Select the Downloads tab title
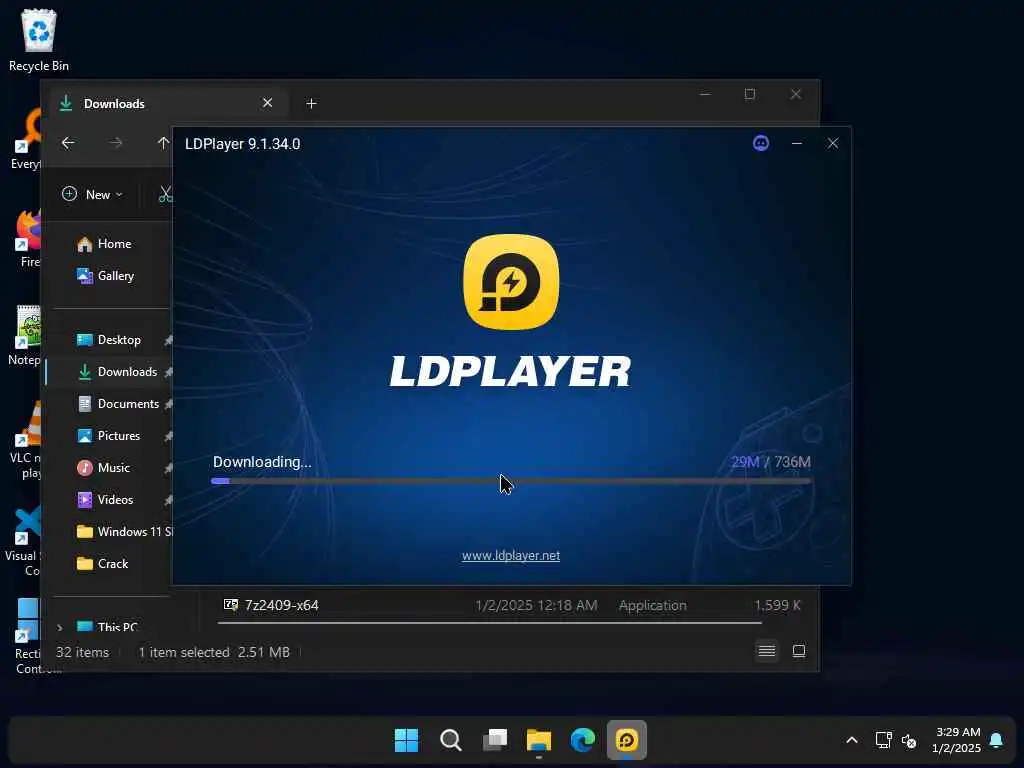 tap(114, 103)
